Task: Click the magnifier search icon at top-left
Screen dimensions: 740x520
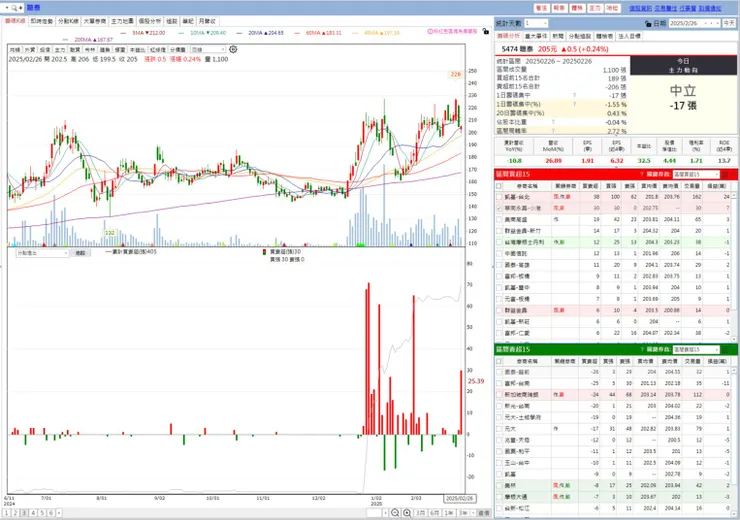Action: pyautogui.click(x=14, y=8)
